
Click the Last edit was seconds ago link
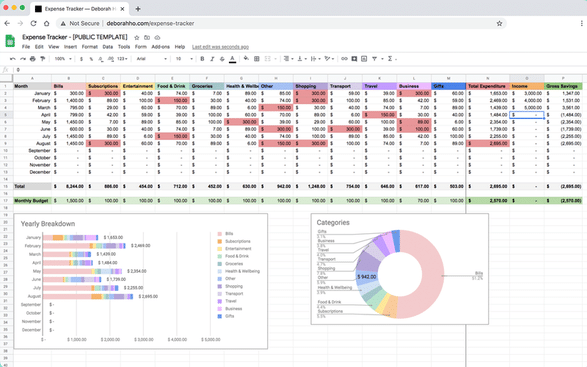220,47
